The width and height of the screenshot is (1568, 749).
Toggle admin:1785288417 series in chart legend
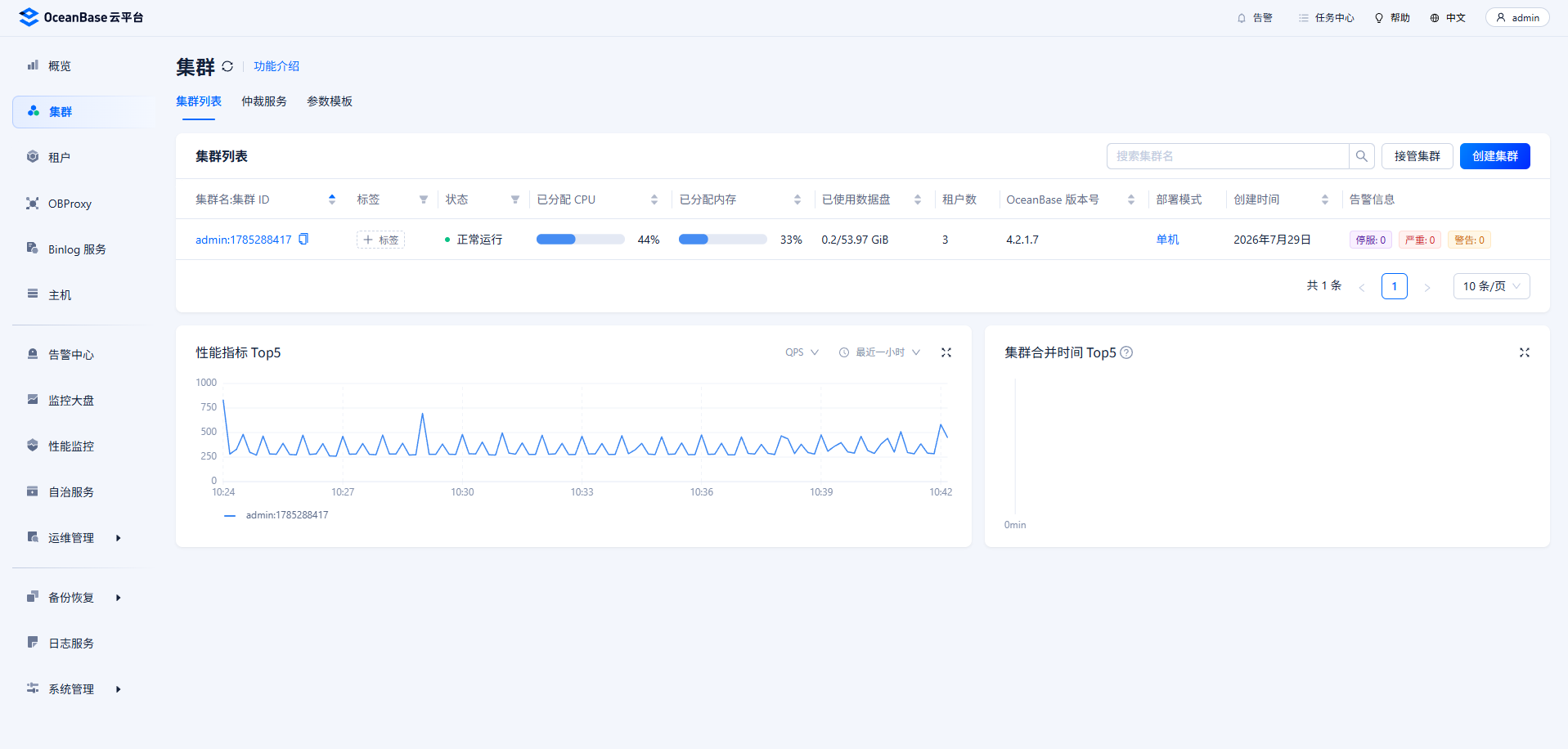[x=276, y=515]
